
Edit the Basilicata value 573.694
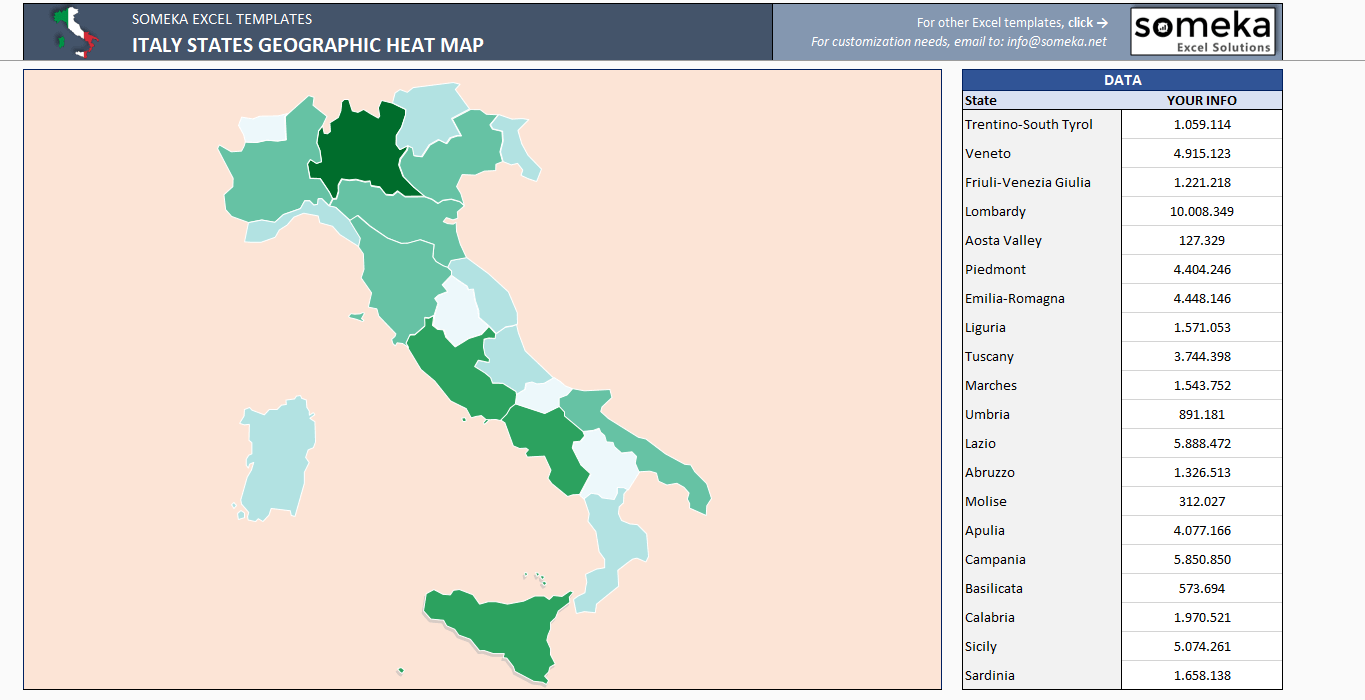click(1202, 588)
